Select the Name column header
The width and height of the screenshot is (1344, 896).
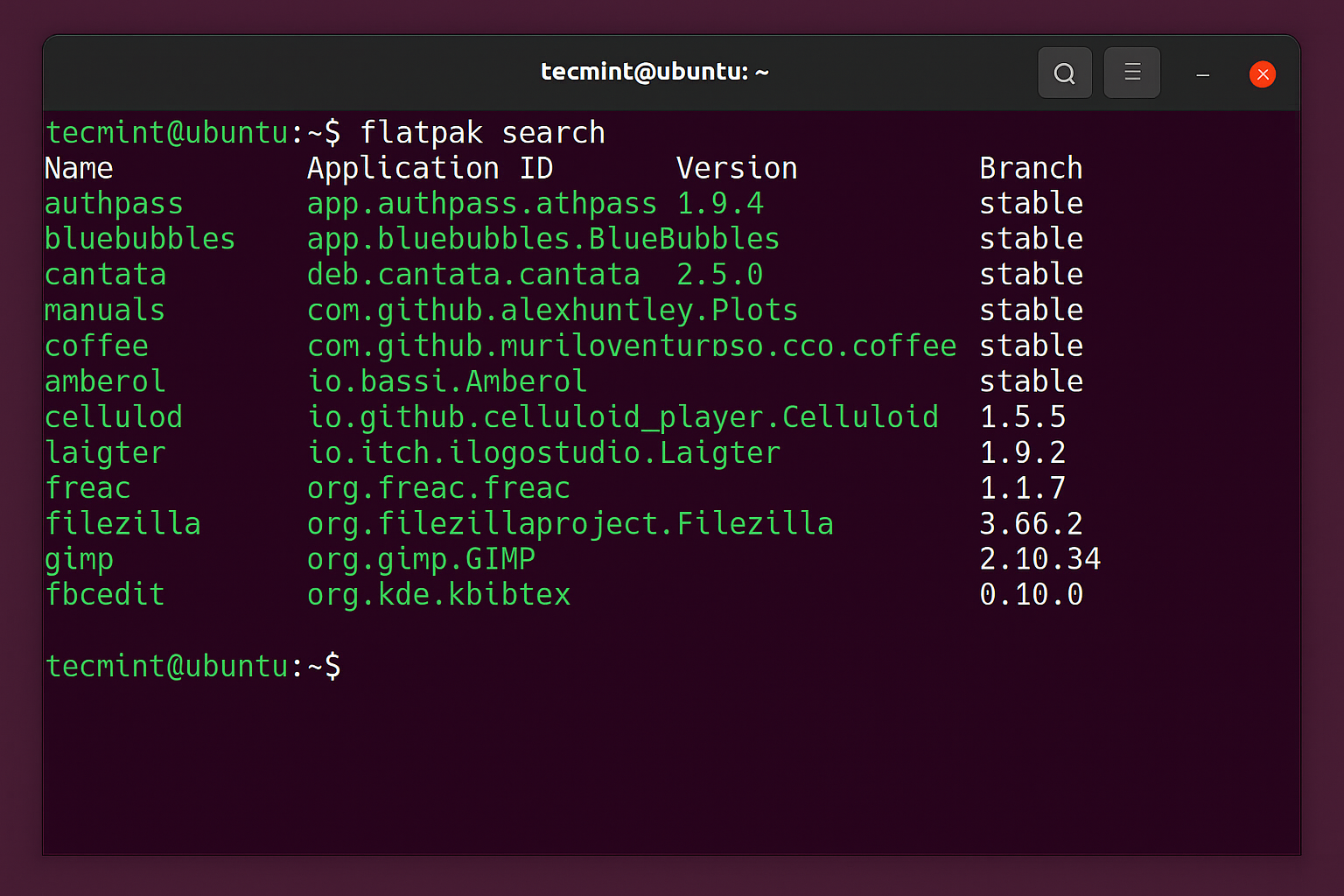[x=79, y=167]
